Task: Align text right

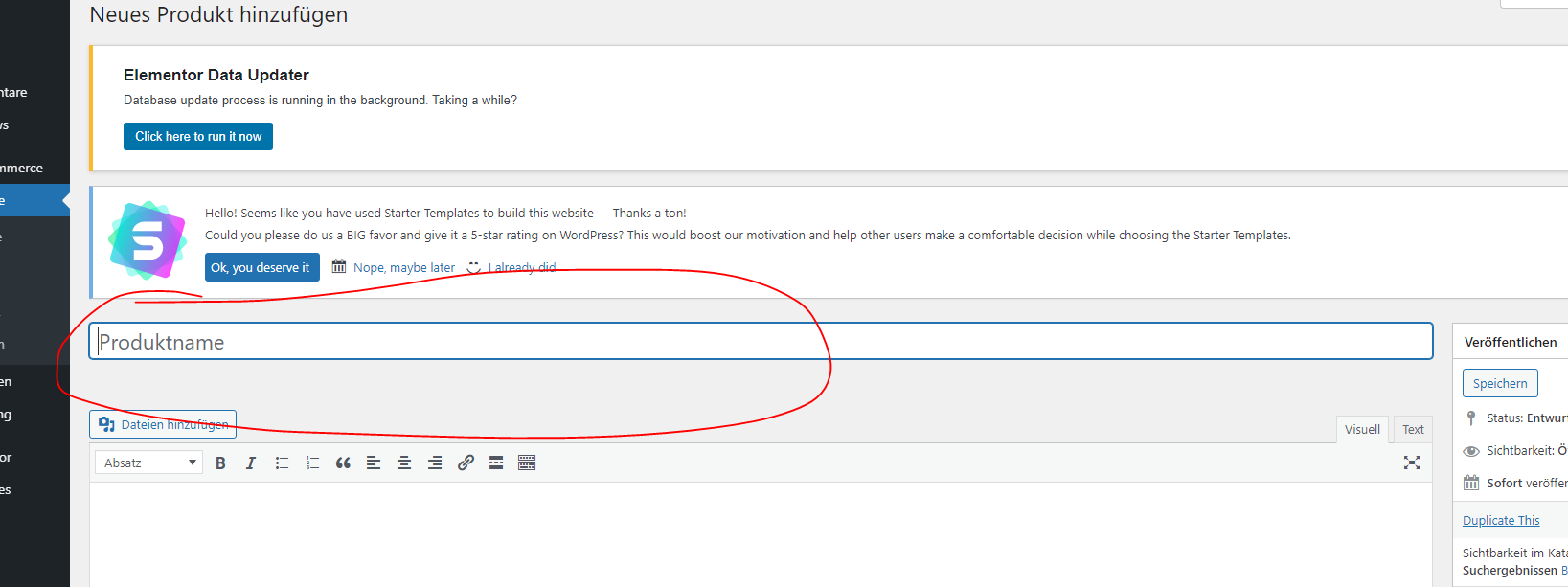Action: click(435, 463)
